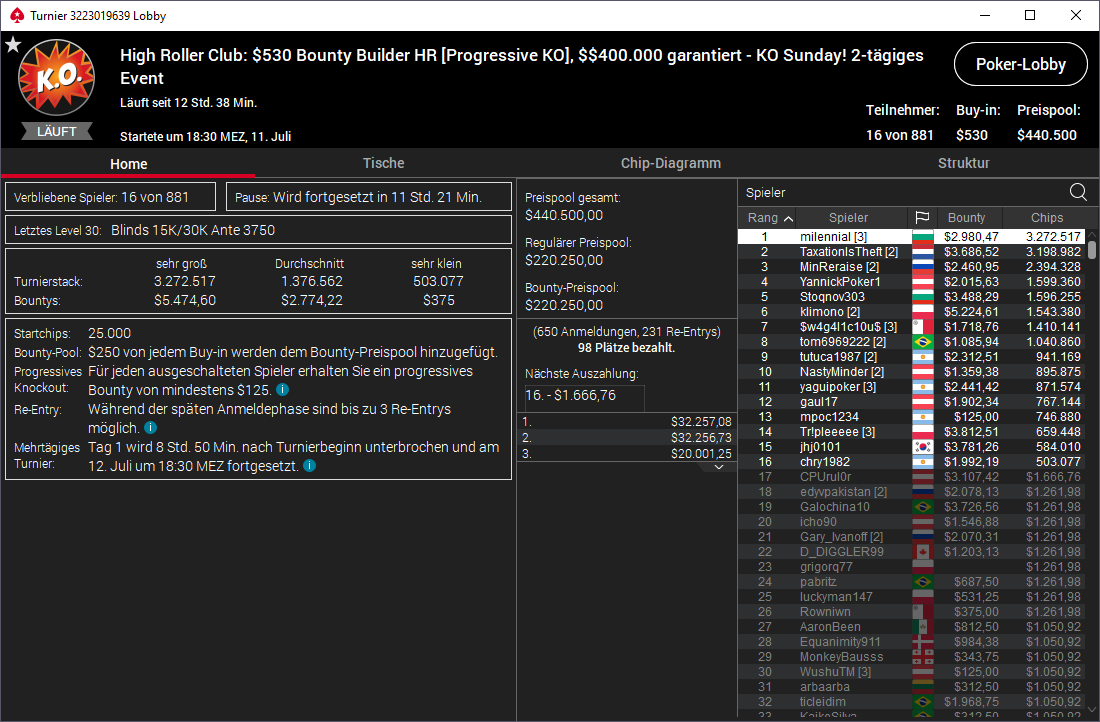Click second place payout $32.256,73
The width and height of the screenshot is (1100, 722).
[x=626, y=438]
